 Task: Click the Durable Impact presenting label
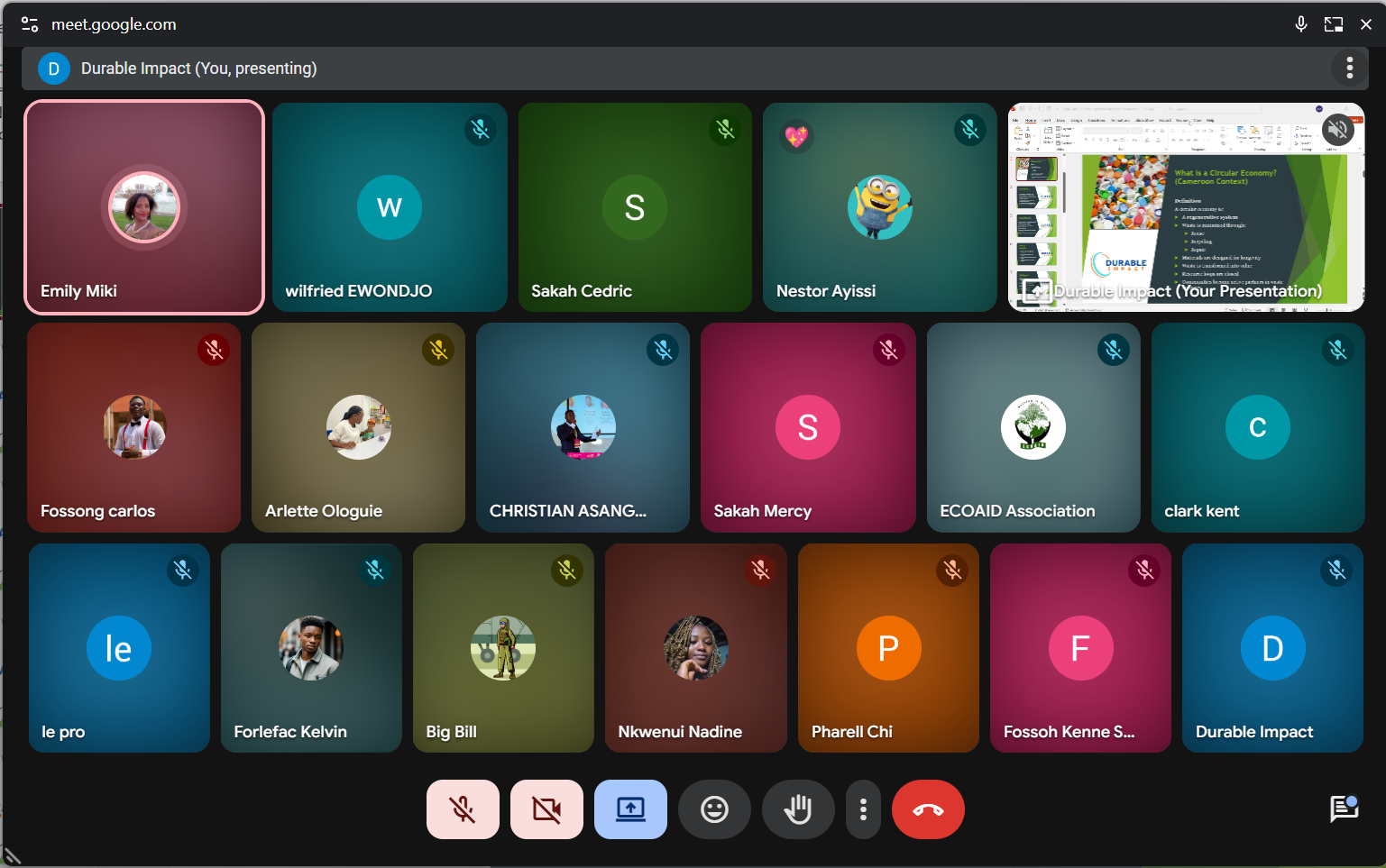(198, 69)
